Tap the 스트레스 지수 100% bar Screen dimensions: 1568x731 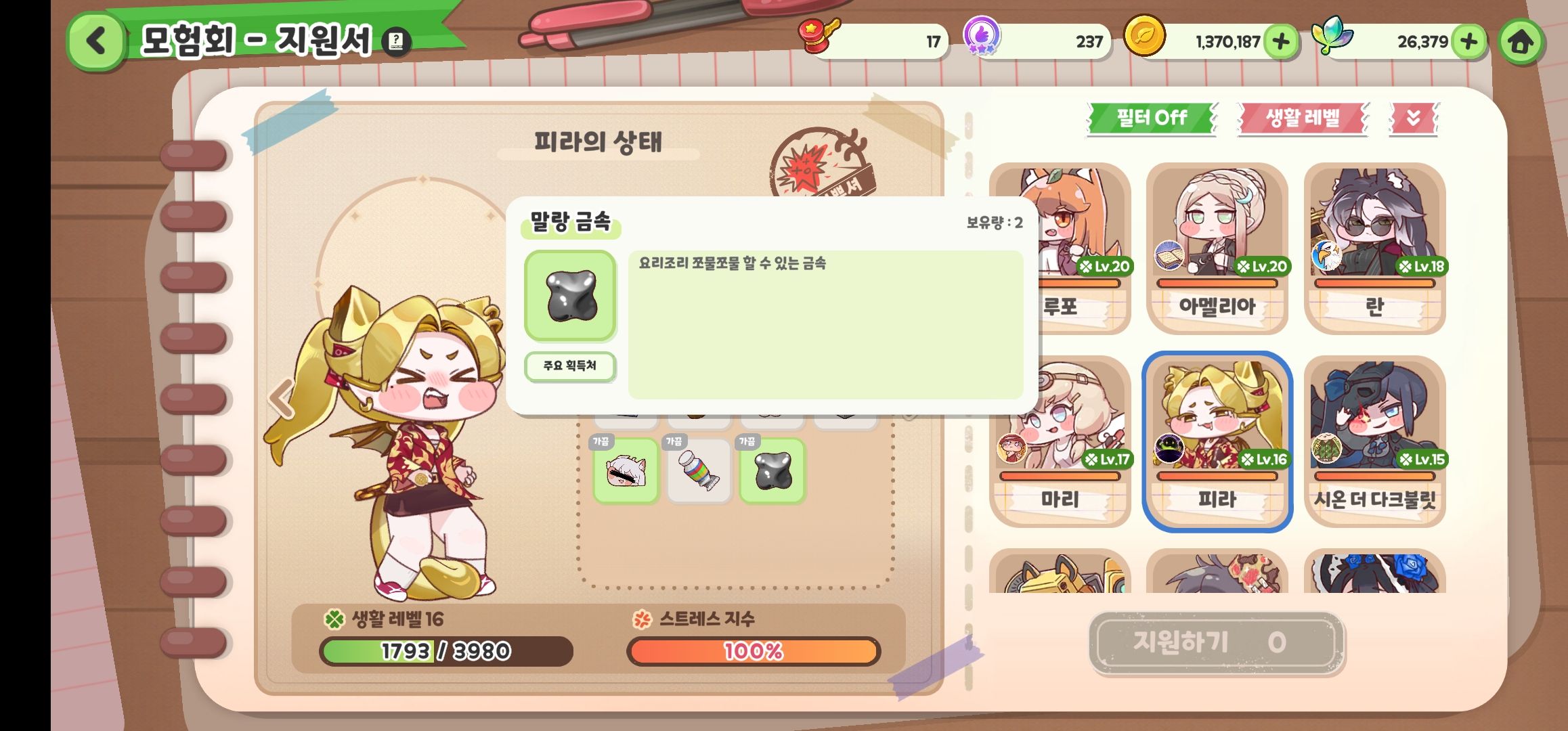(x=754, y=651)
